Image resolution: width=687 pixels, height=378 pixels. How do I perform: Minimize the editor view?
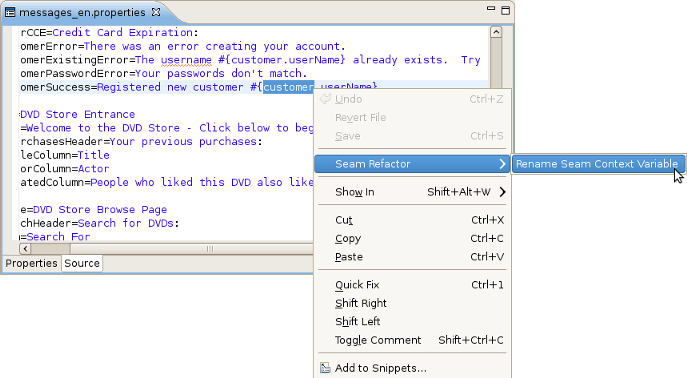[x=491, y=8]
